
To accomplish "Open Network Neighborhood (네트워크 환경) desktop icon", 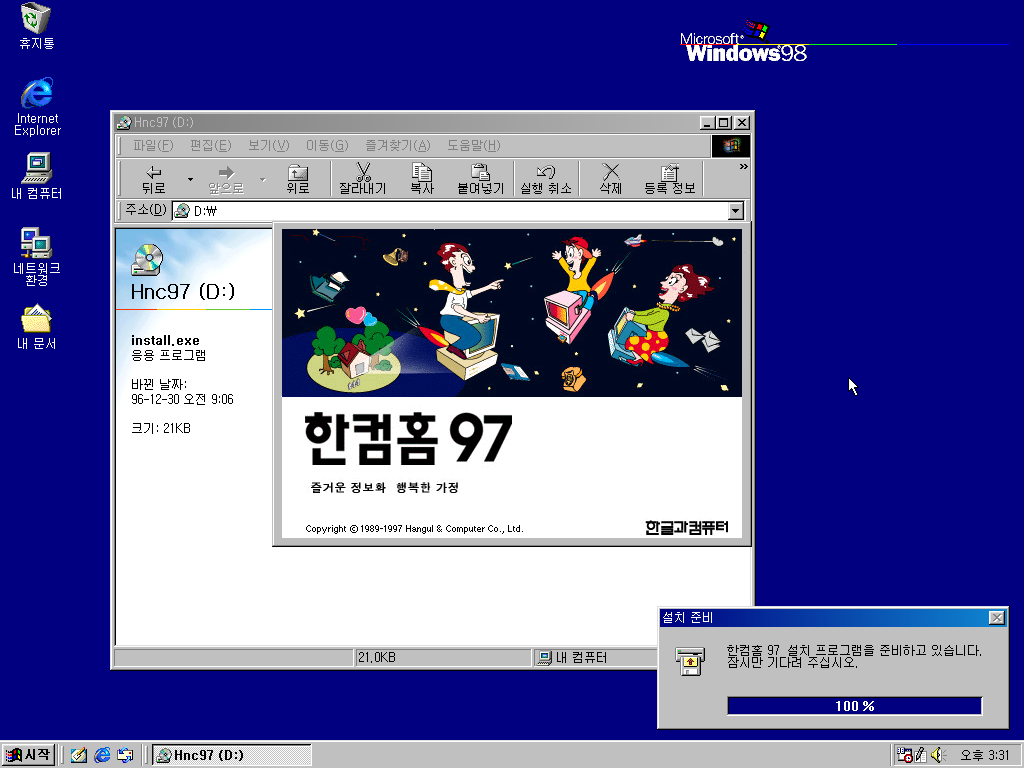I will [37, 257].
